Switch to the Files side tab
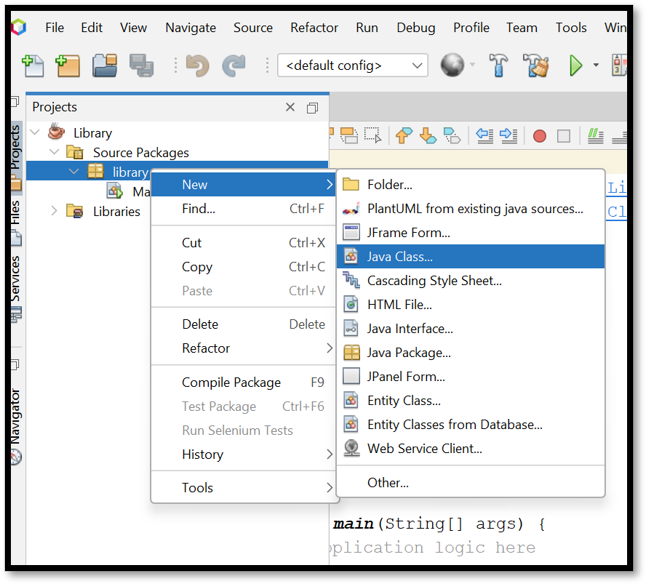The width and height of the screenshot is (646, 584). (16, 222)
